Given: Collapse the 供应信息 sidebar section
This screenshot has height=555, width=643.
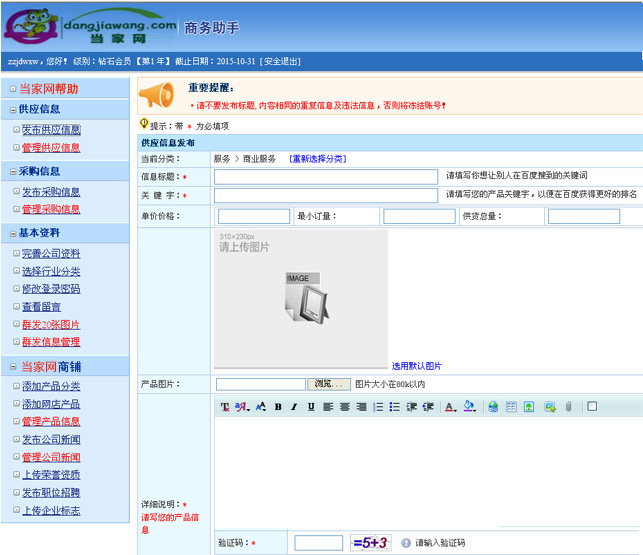Looking at the screenshot, I should [13, 110].
